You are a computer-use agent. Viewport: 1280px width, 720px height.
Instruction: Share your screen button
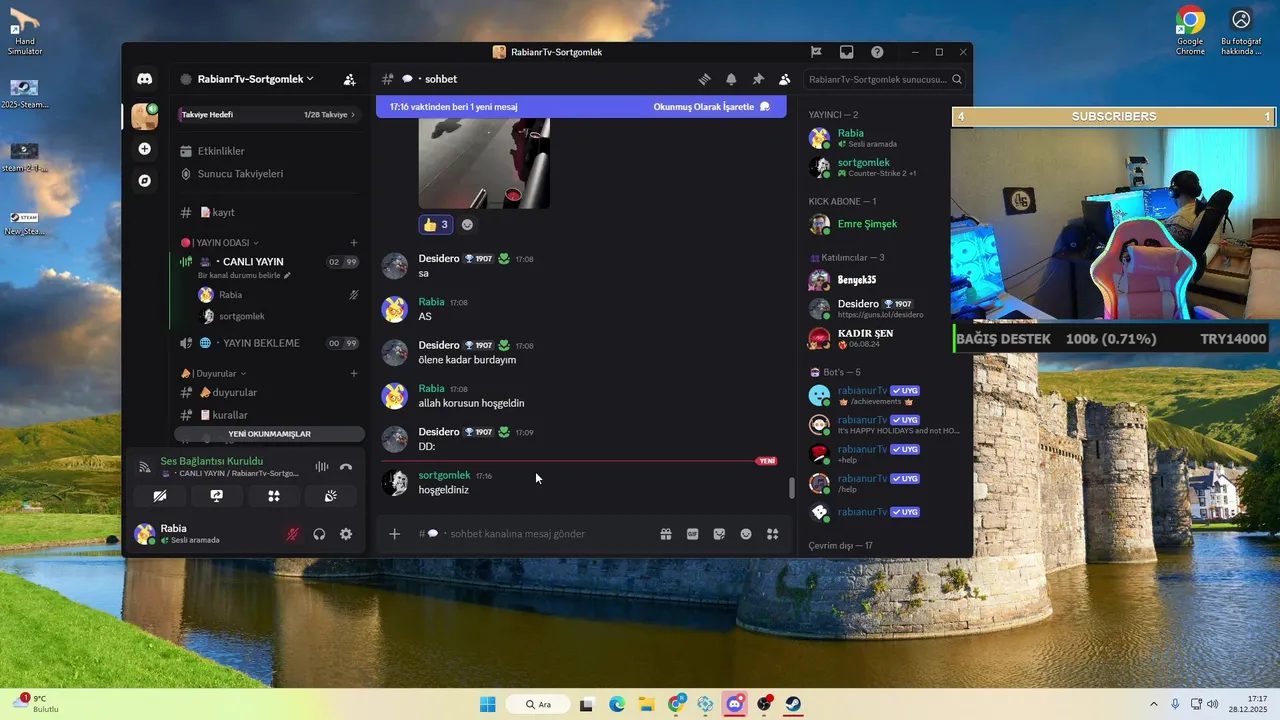(216, 496)
